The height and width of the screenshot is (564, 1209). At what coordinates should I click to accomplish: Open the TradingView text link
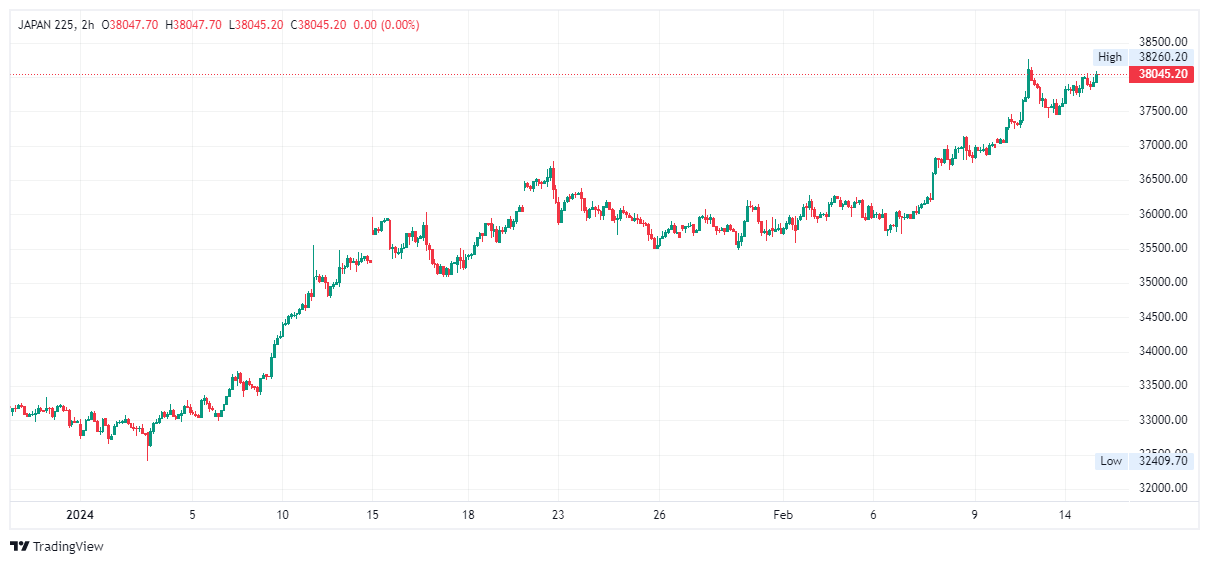(x=67, y=546)
